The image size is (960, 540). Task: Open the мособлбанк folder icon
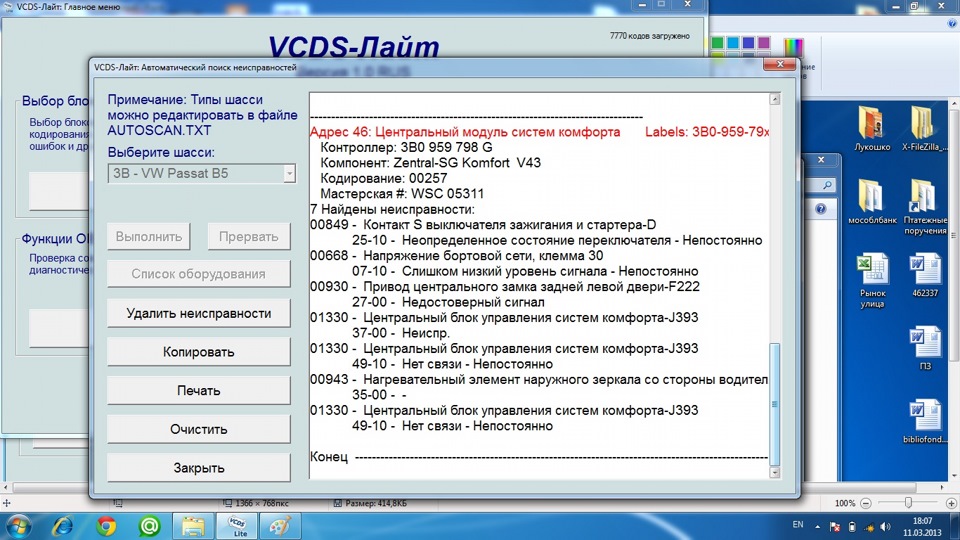[x=872, y=202]
